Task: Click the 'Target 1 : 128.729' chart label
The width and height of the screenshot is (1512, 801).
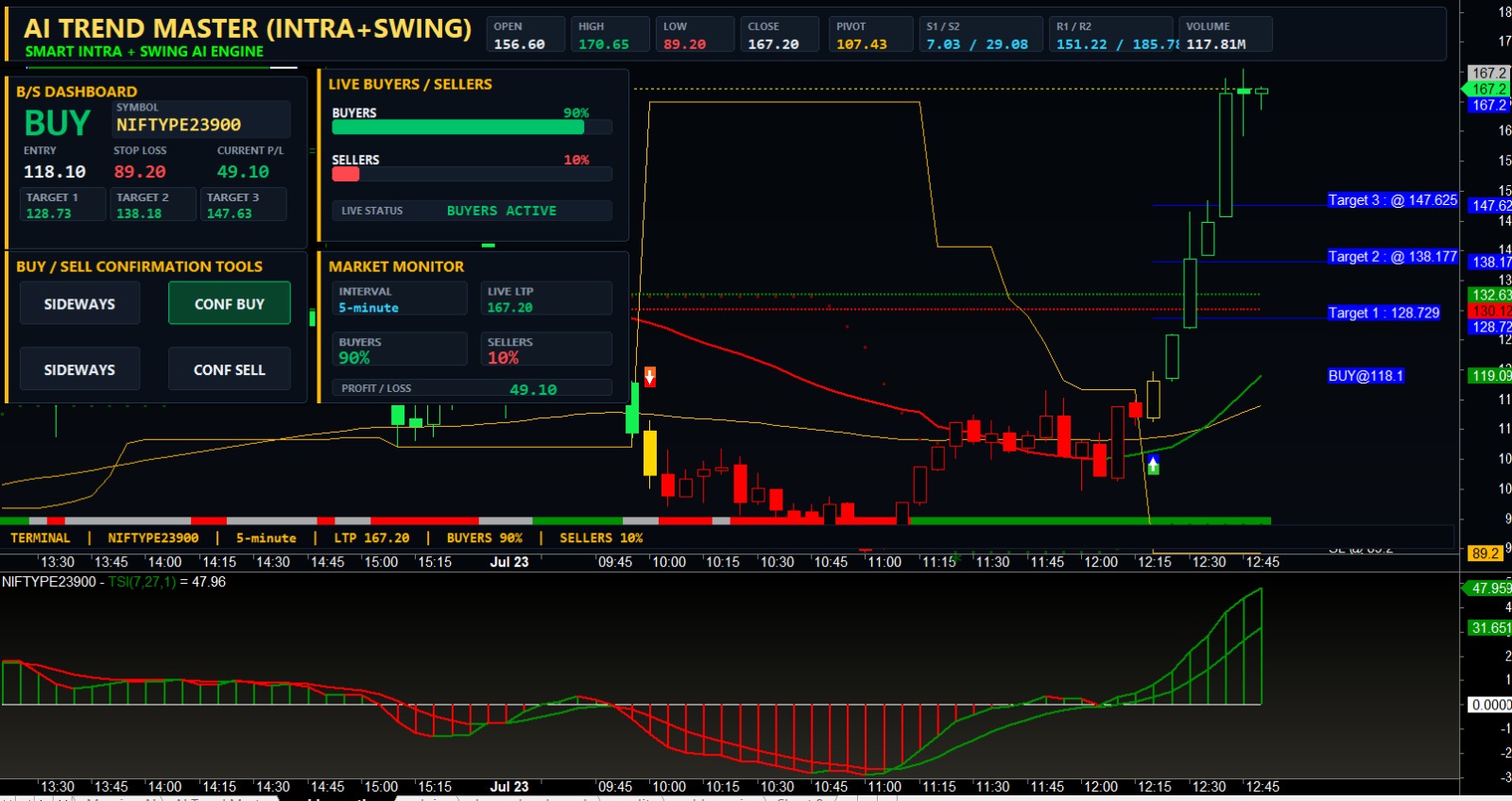Action: 1384,313
